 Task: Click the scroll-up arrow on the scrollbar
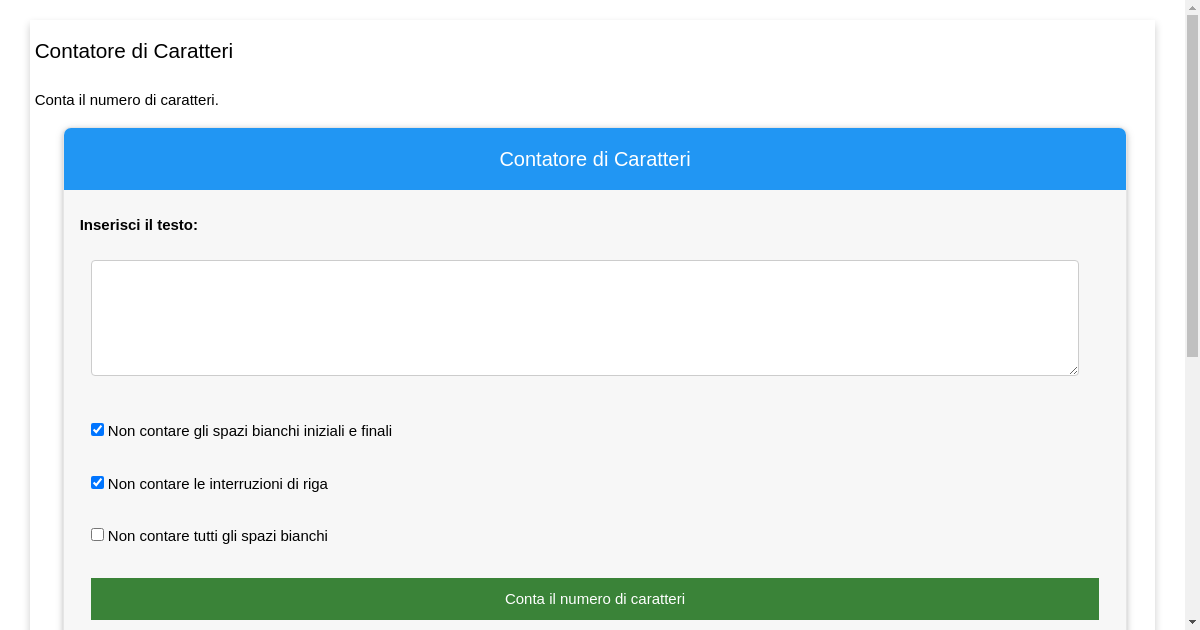1192,7
